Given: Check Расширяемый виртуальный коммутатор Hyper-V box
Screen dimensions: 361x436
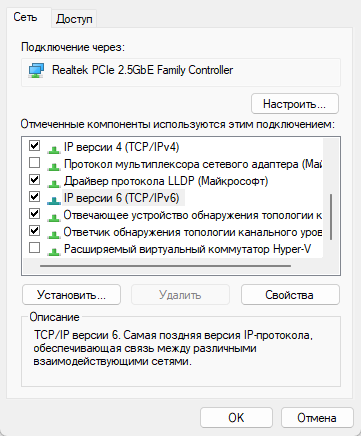Looking at the screenshot, I should pyautogui.click(x=35, y=248).
